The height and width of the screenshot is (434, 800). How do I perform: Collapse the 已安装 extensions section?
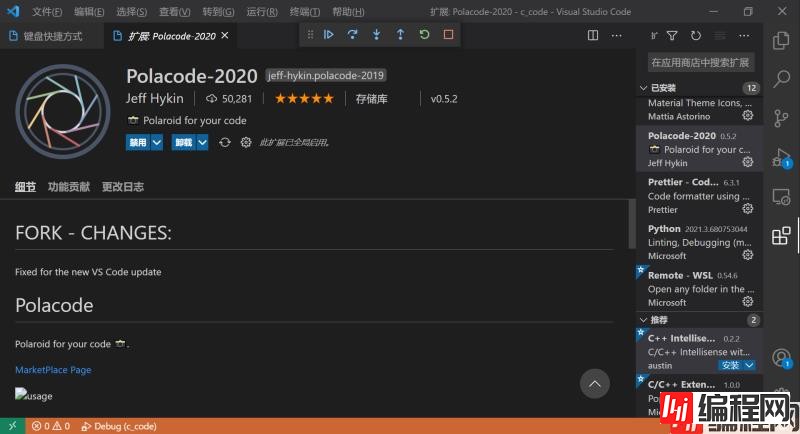coord(643,88)
